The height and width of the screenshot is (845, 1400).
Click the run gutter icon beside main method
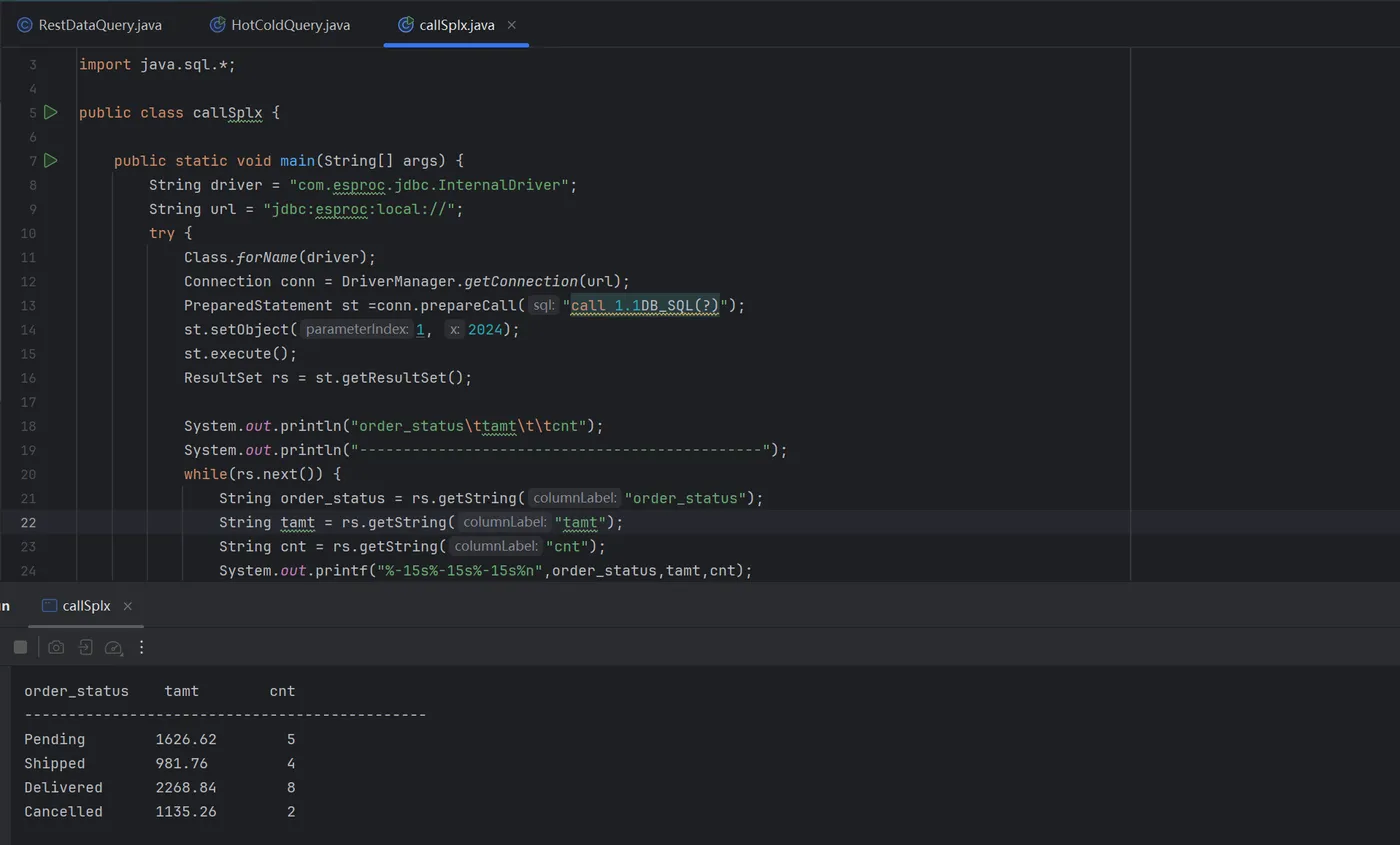(50, 160)
